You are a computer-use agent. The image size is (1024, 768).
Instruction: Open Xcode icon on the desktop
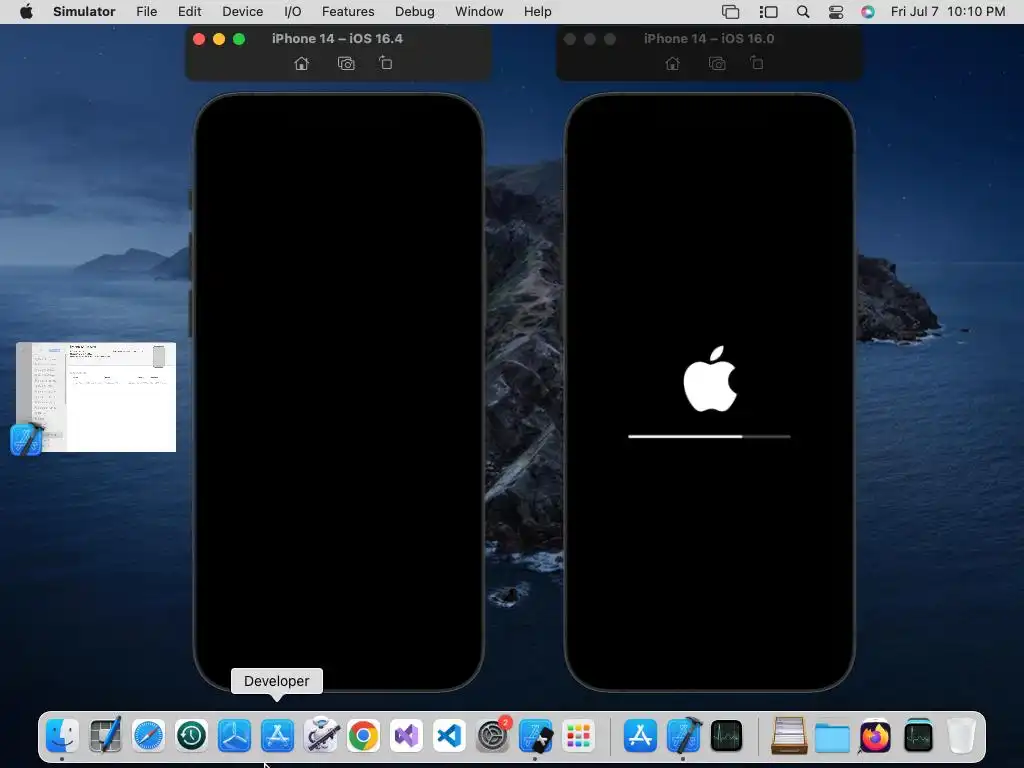[27, 439]
